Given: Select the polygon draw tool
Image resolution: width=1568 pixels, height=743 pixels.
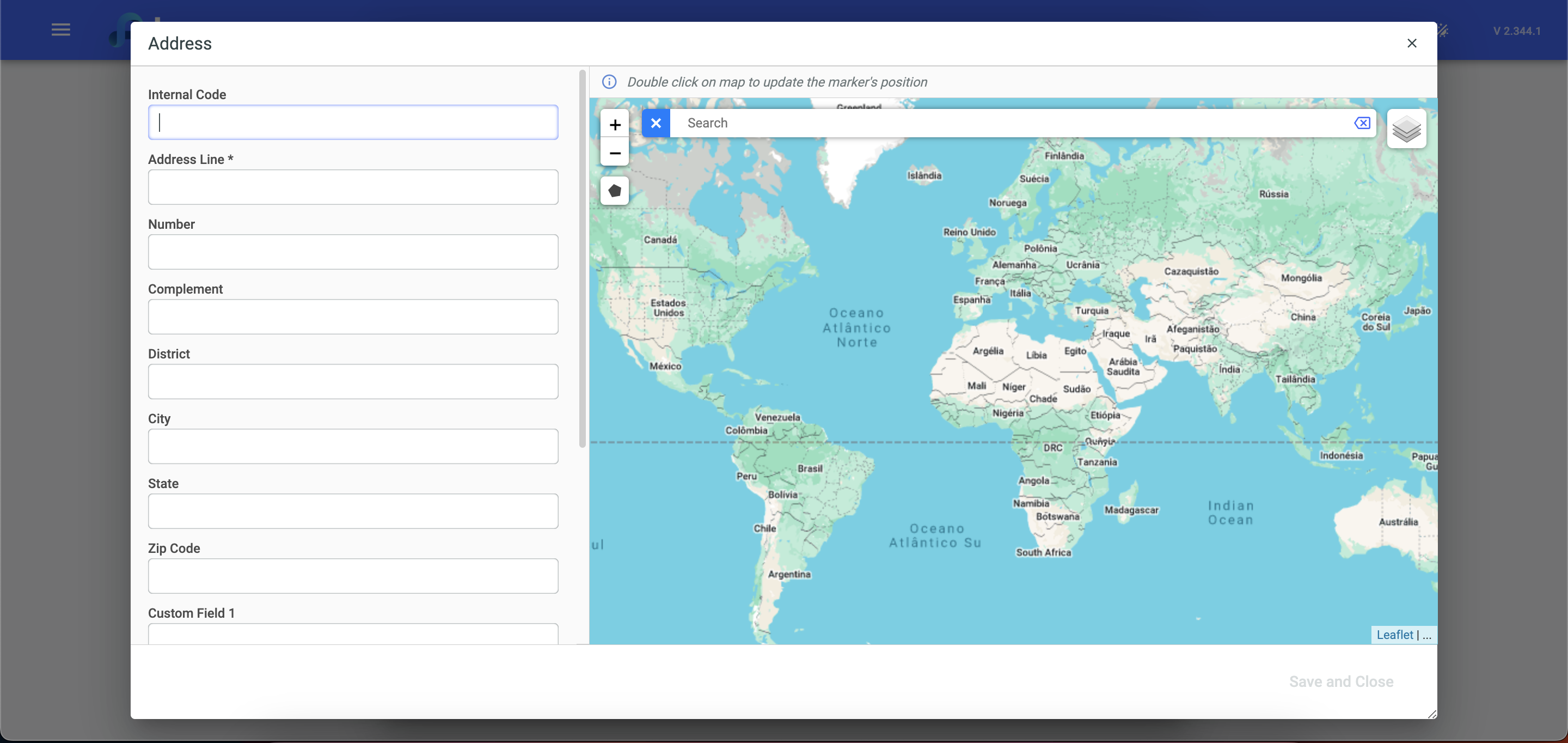Looking at the screenshot, I should pyautogui.click(x=615, y=191).
